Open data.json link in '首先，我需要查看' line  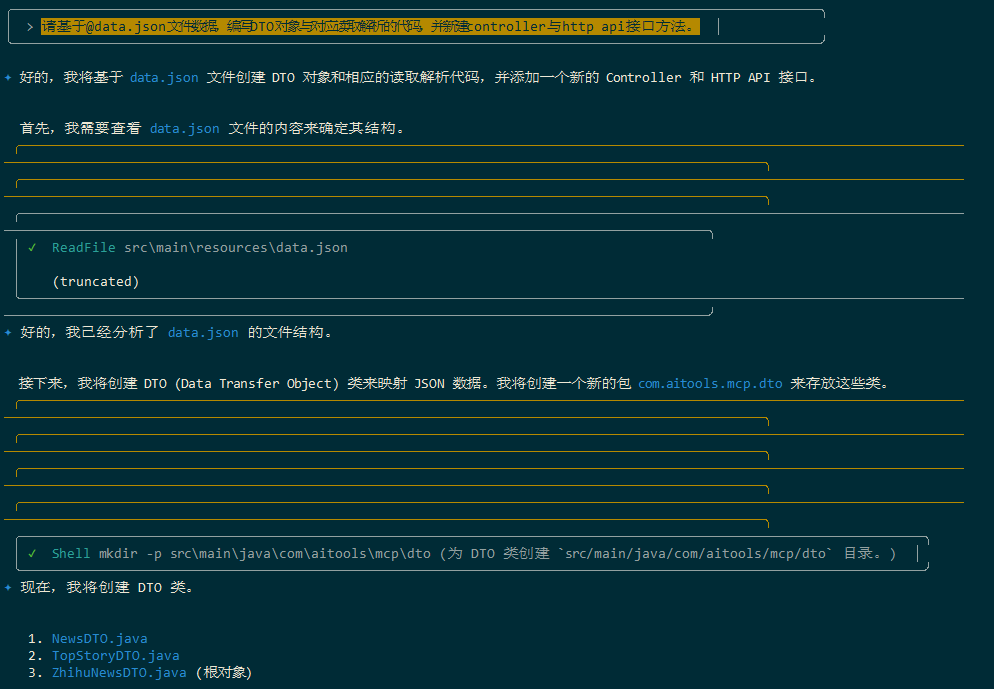pyautogui.click(x=184, y=128)
